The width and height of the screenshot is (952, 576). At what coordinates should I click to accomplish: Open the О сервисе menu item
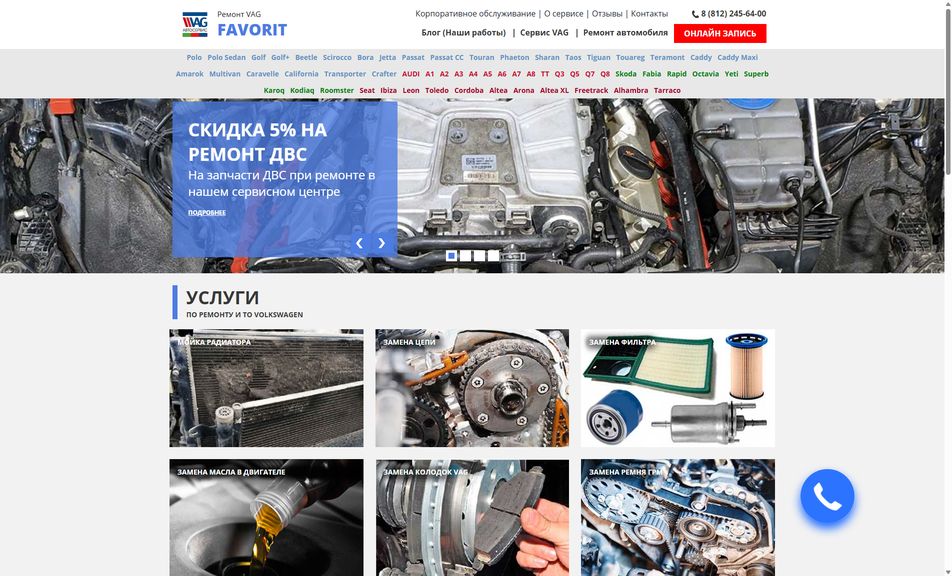pos(563,13)
